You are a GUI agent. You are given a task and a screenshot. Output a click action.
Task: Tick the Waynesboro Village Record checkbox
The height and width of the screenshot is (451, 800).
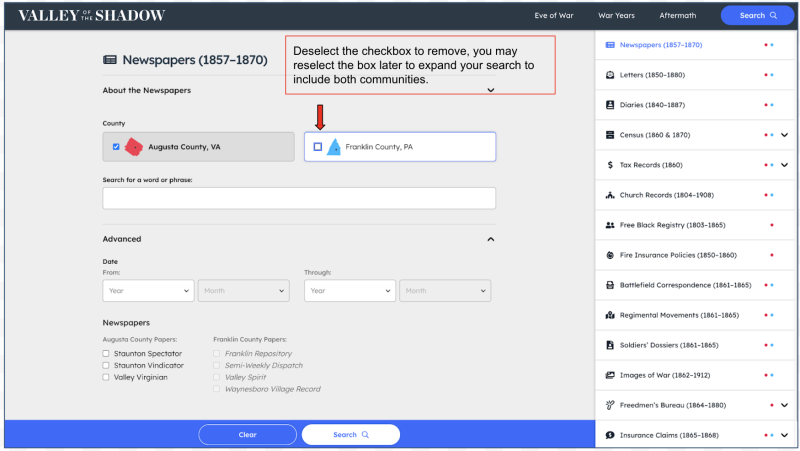[x=216, y=389]
